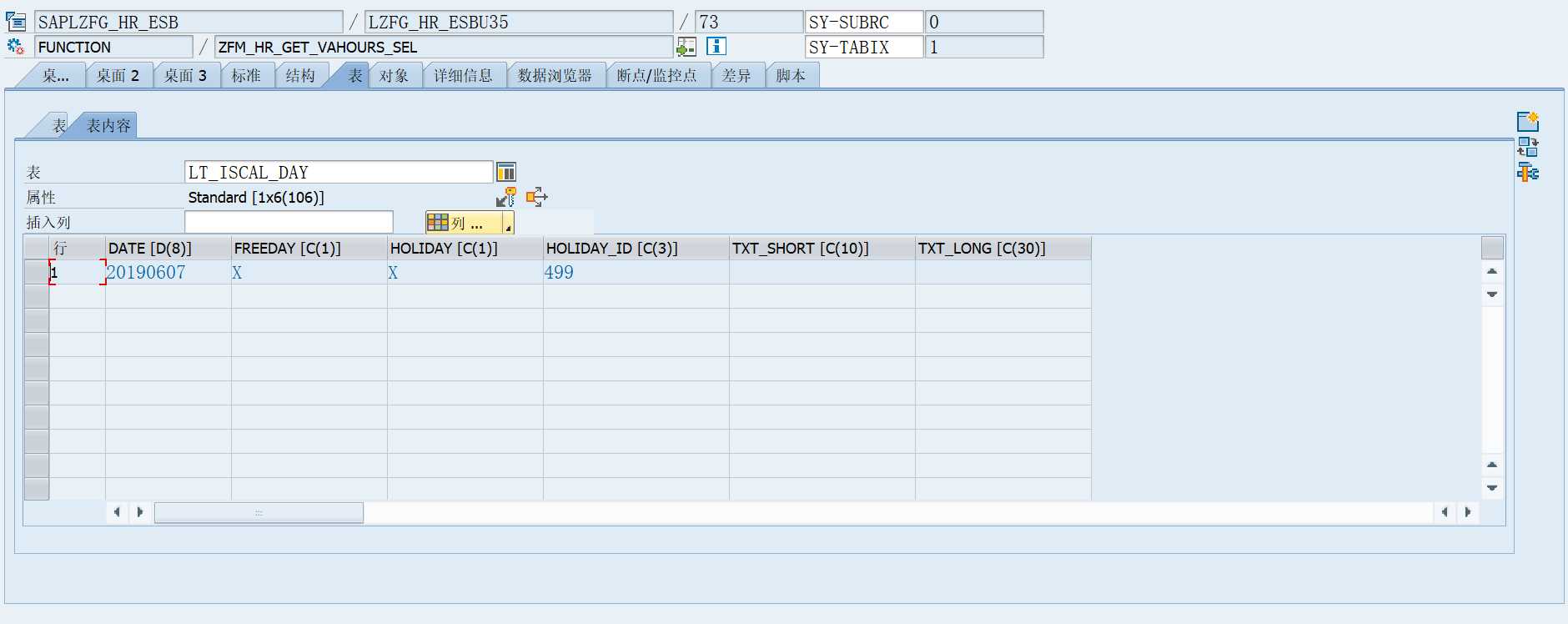Click the SY-SUBRC variable field

click(864, 22)
